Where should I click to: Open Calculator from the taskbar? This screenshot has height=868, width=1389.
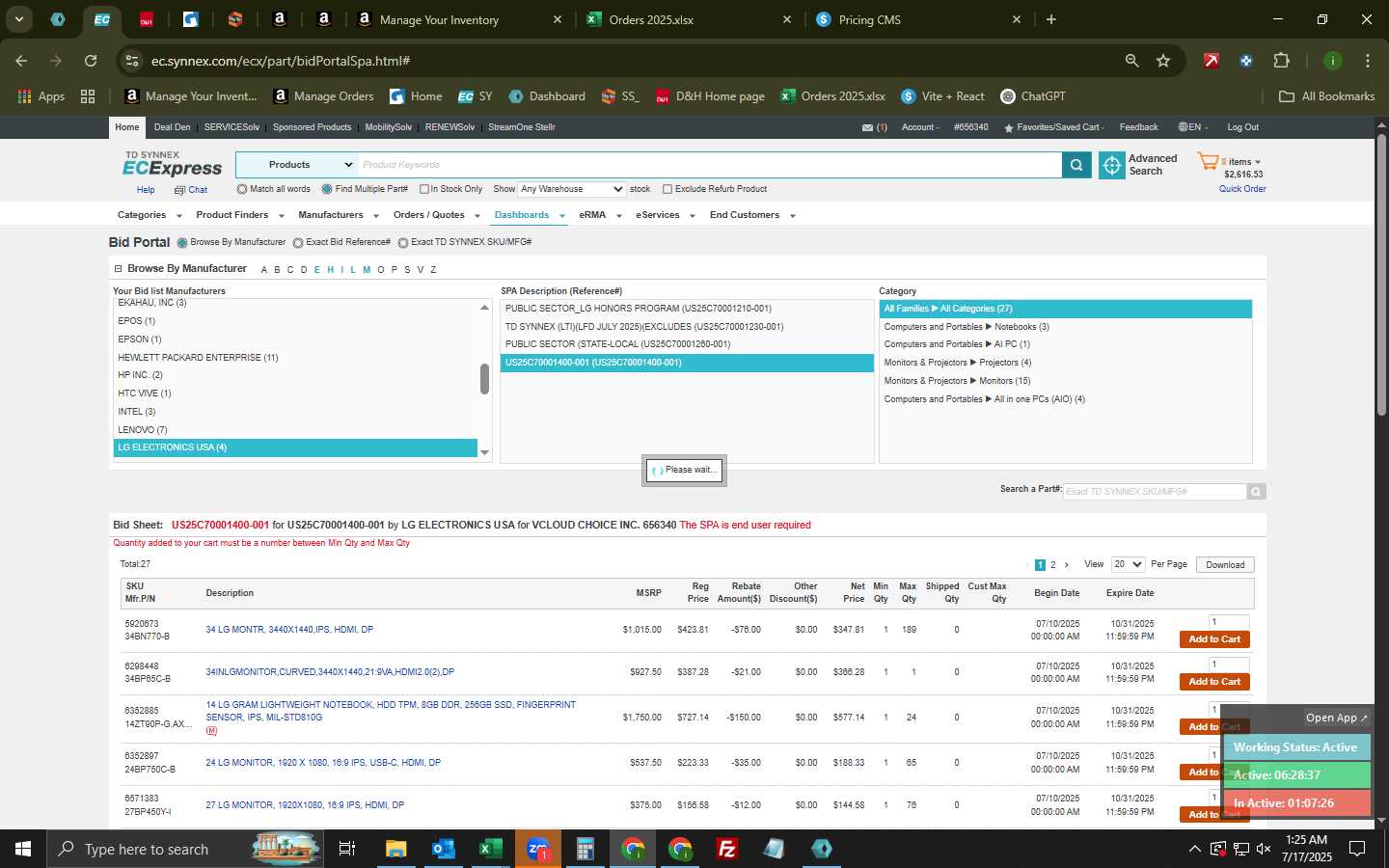pos(585,849)
